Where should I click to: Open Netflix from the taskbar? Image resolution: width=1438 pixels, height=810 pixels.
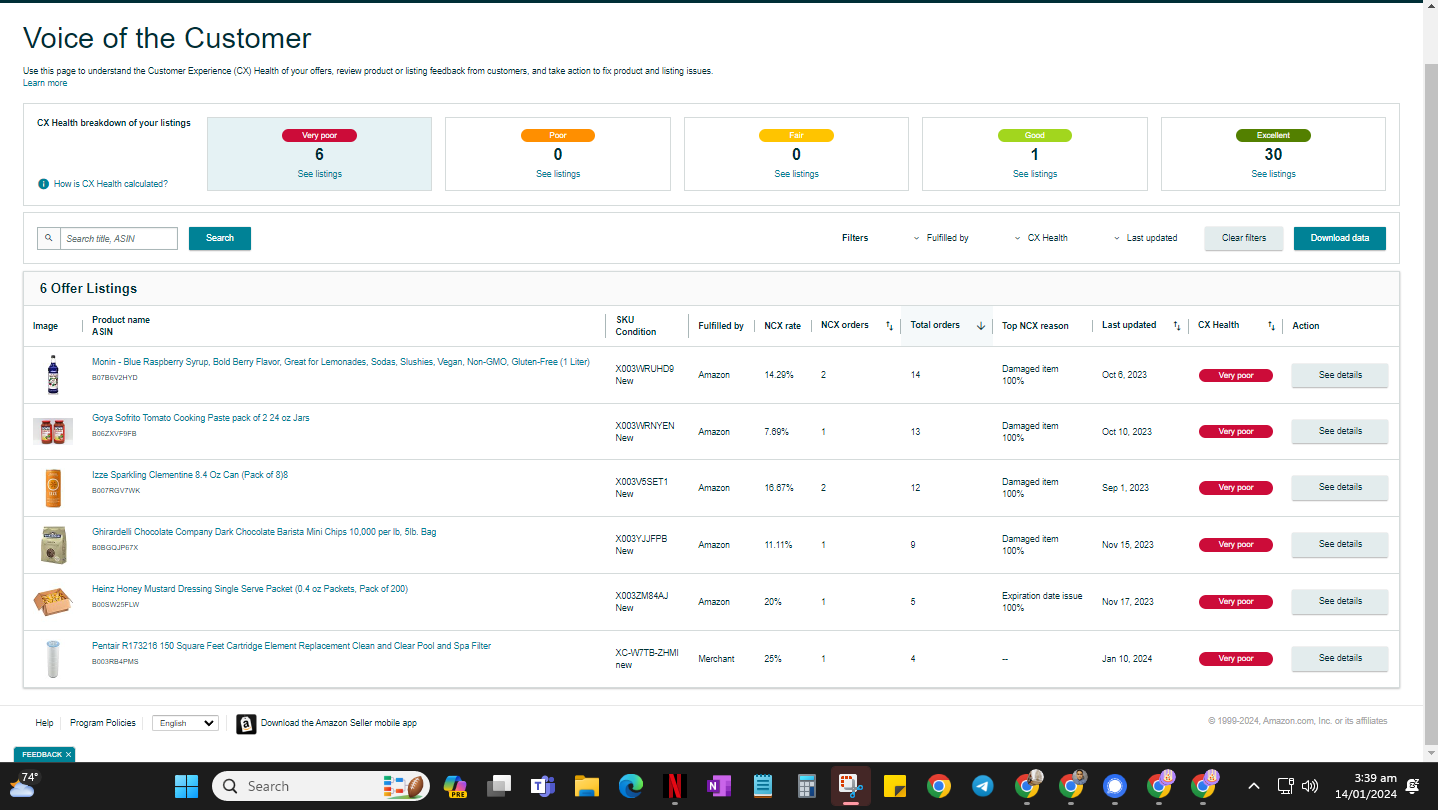pos(674,786)
